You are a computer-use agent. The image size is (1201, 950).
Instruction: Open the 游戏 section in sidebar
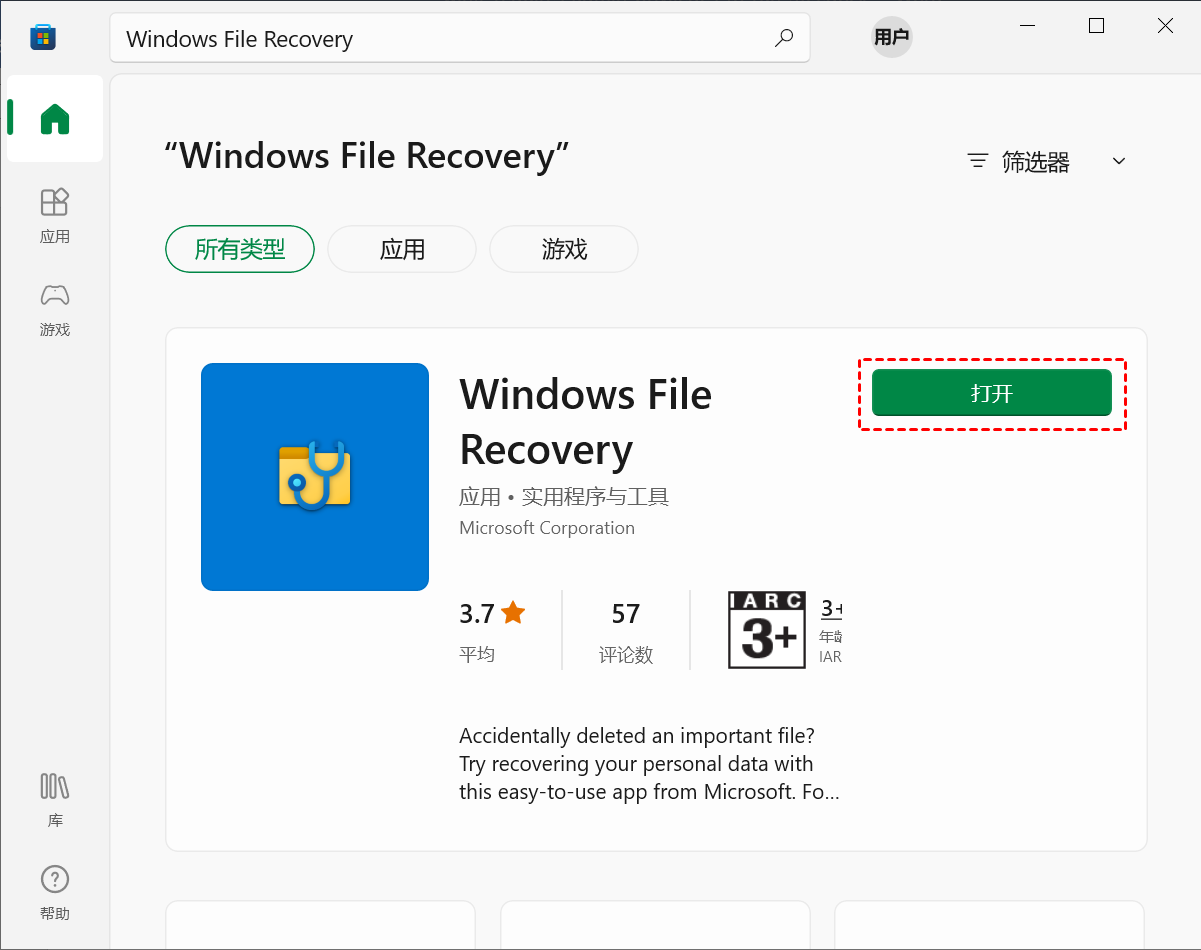tap(55, 309)
